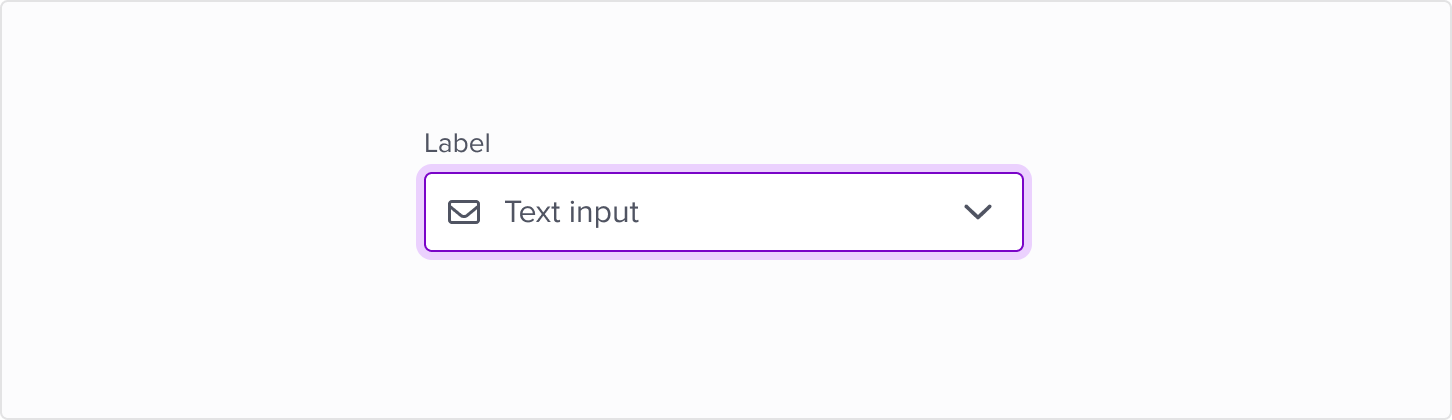Toggle the dropdown list with the caret
Screen dimensions: 1452x420
pyautogui.click(x=977, y=212)
